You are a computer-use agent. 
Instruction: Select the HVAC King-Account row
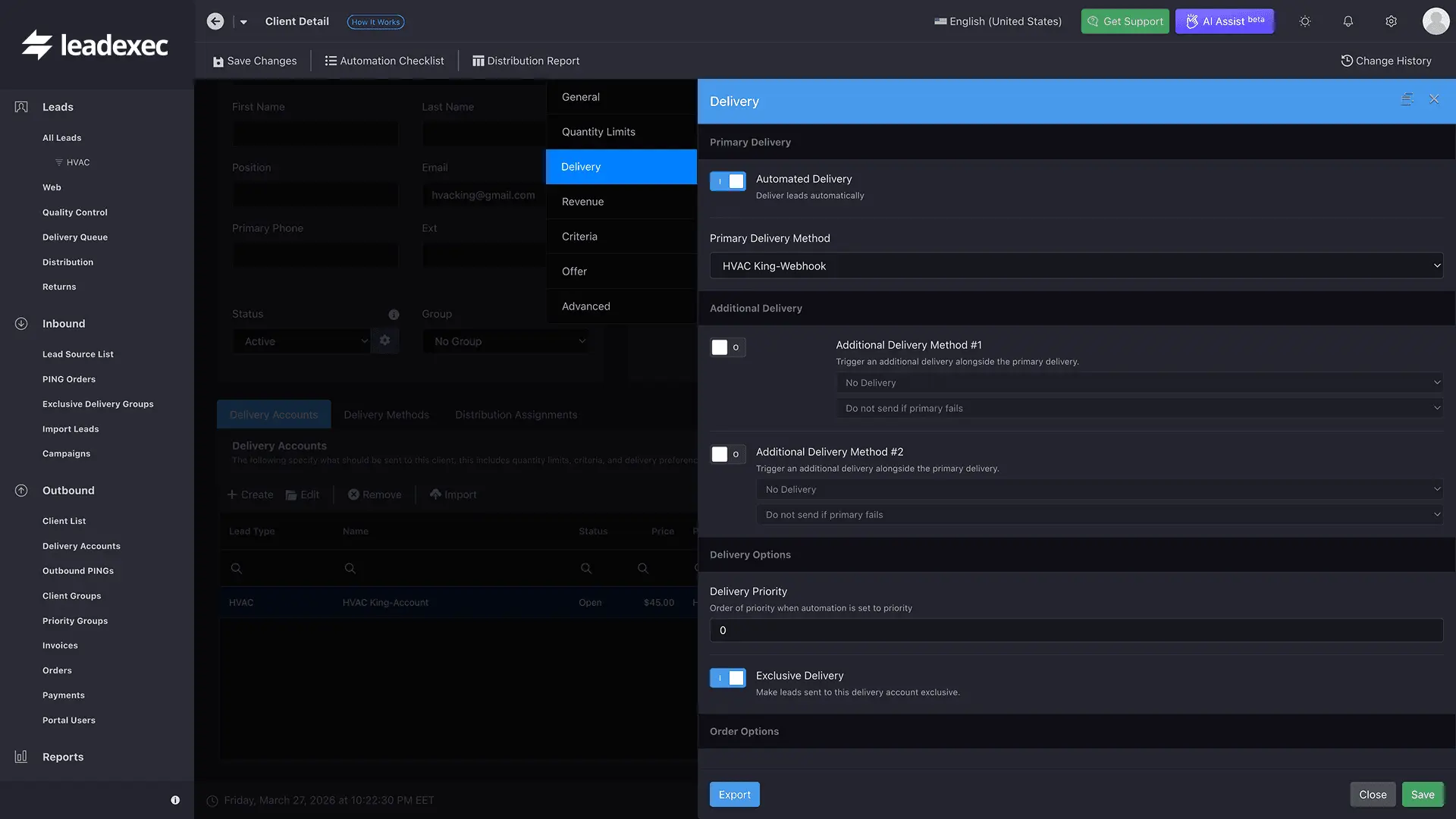(460, 603)
